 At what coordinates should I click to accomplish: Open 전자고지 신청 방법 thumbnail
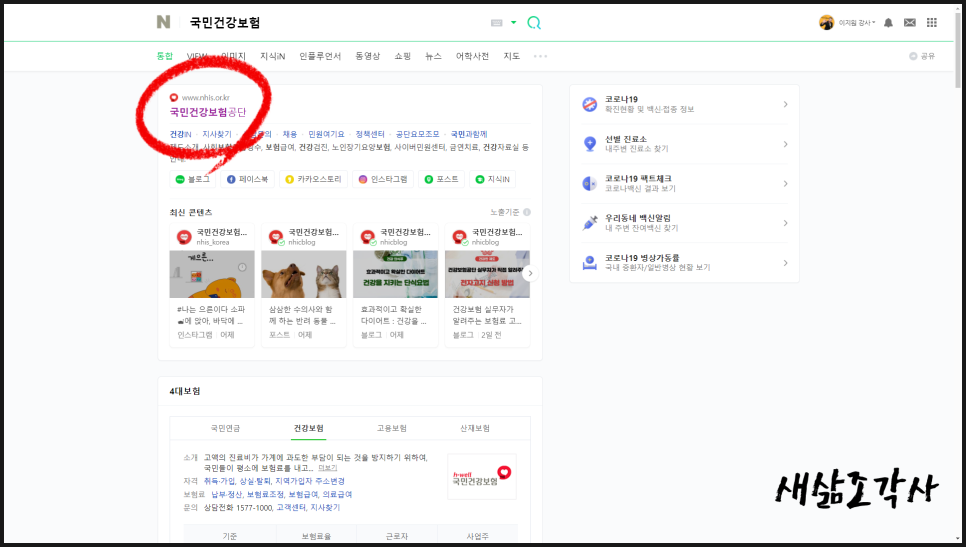pos(487,274)
